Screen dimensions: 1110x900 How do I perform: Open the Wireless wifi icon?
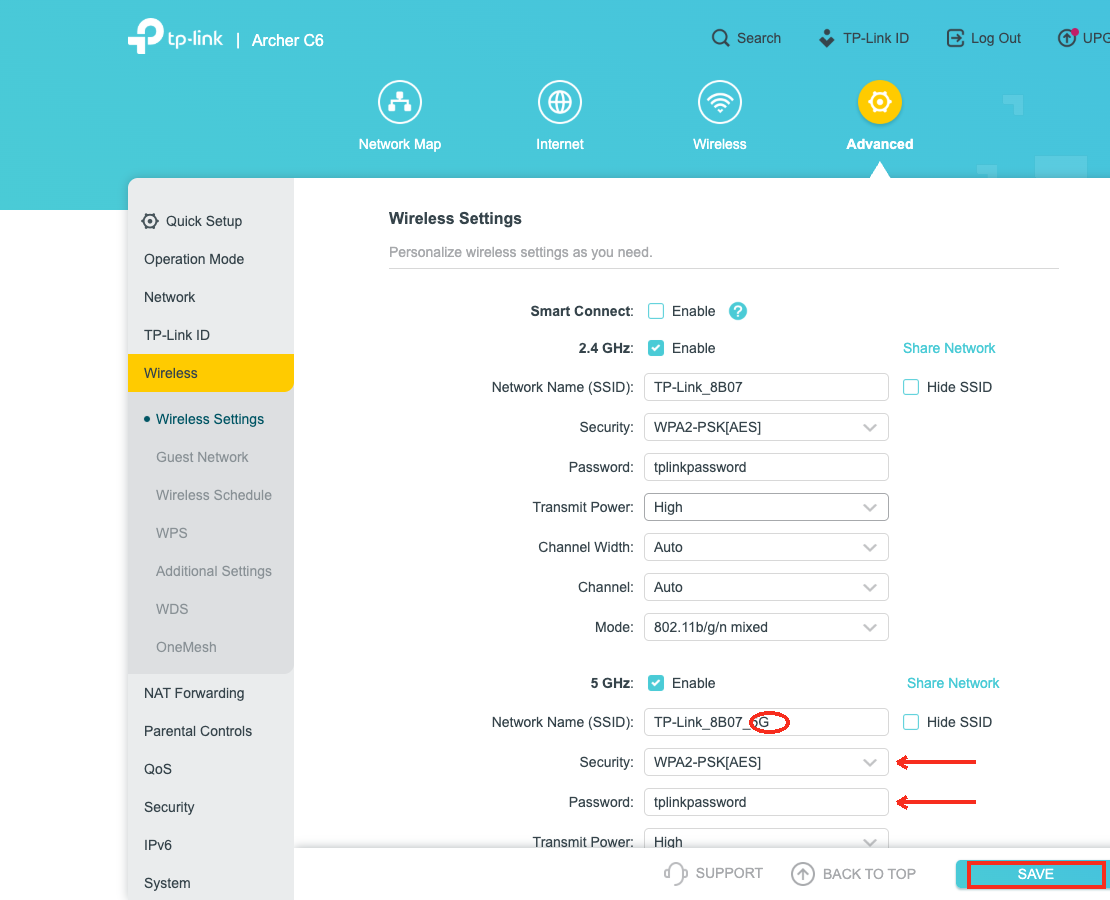[x=720, y=102]
